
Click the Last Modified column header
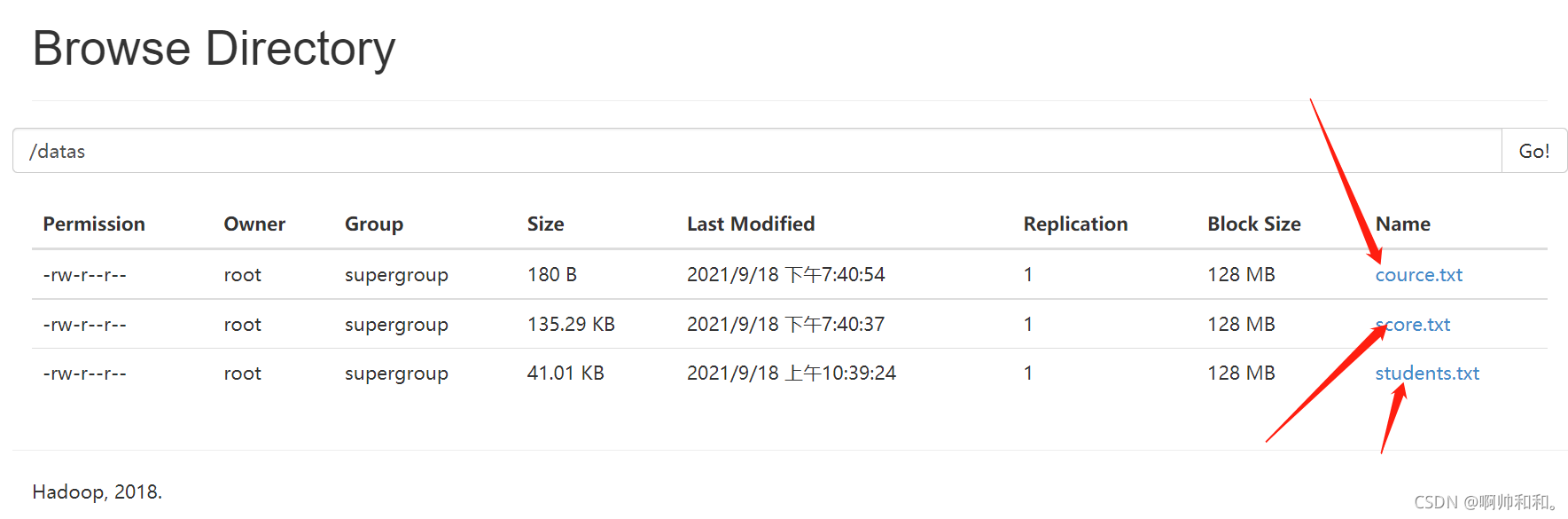click(x=751, y=224)
